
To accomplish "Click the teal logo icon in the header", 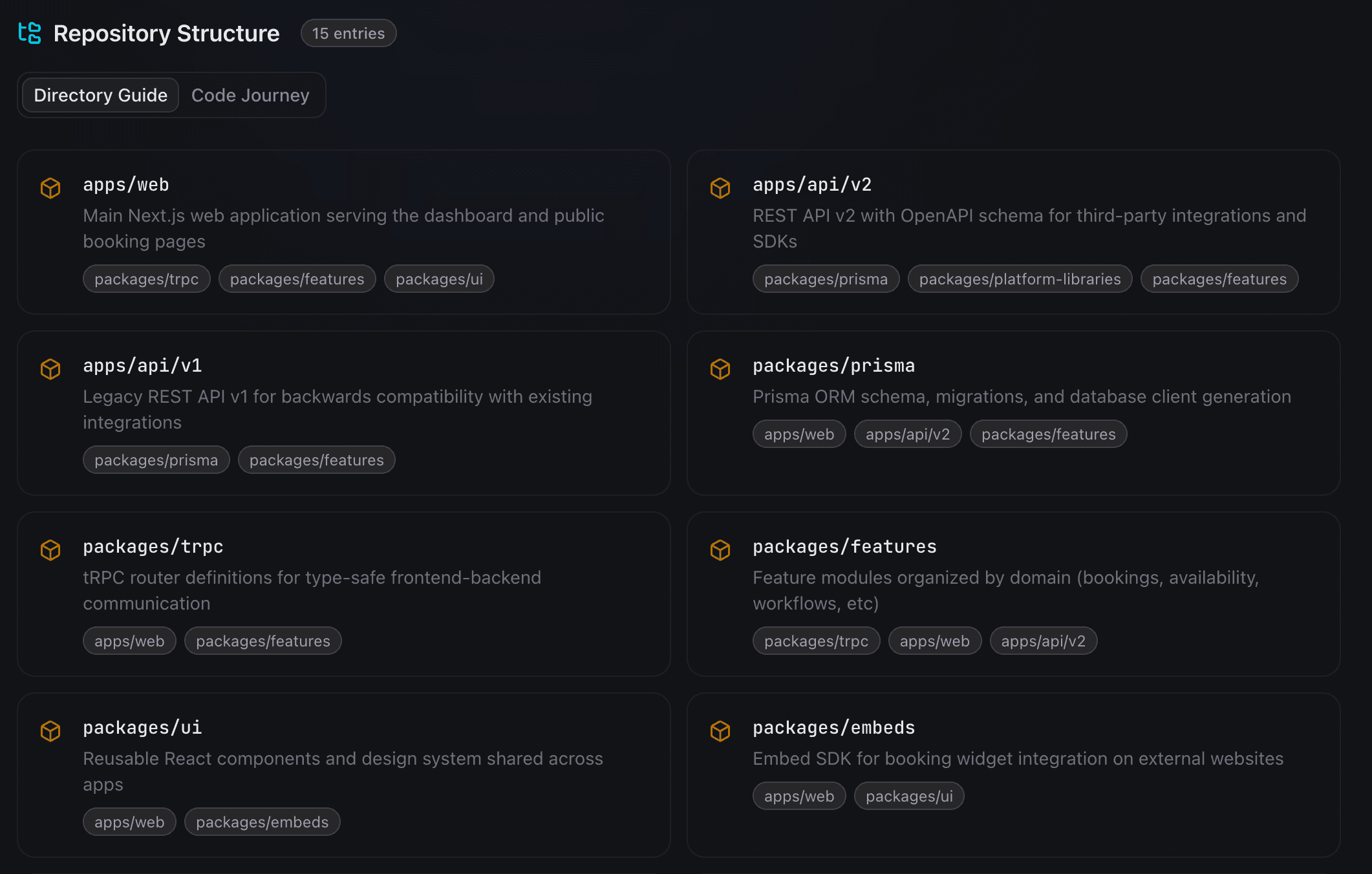I will (30, 33).
